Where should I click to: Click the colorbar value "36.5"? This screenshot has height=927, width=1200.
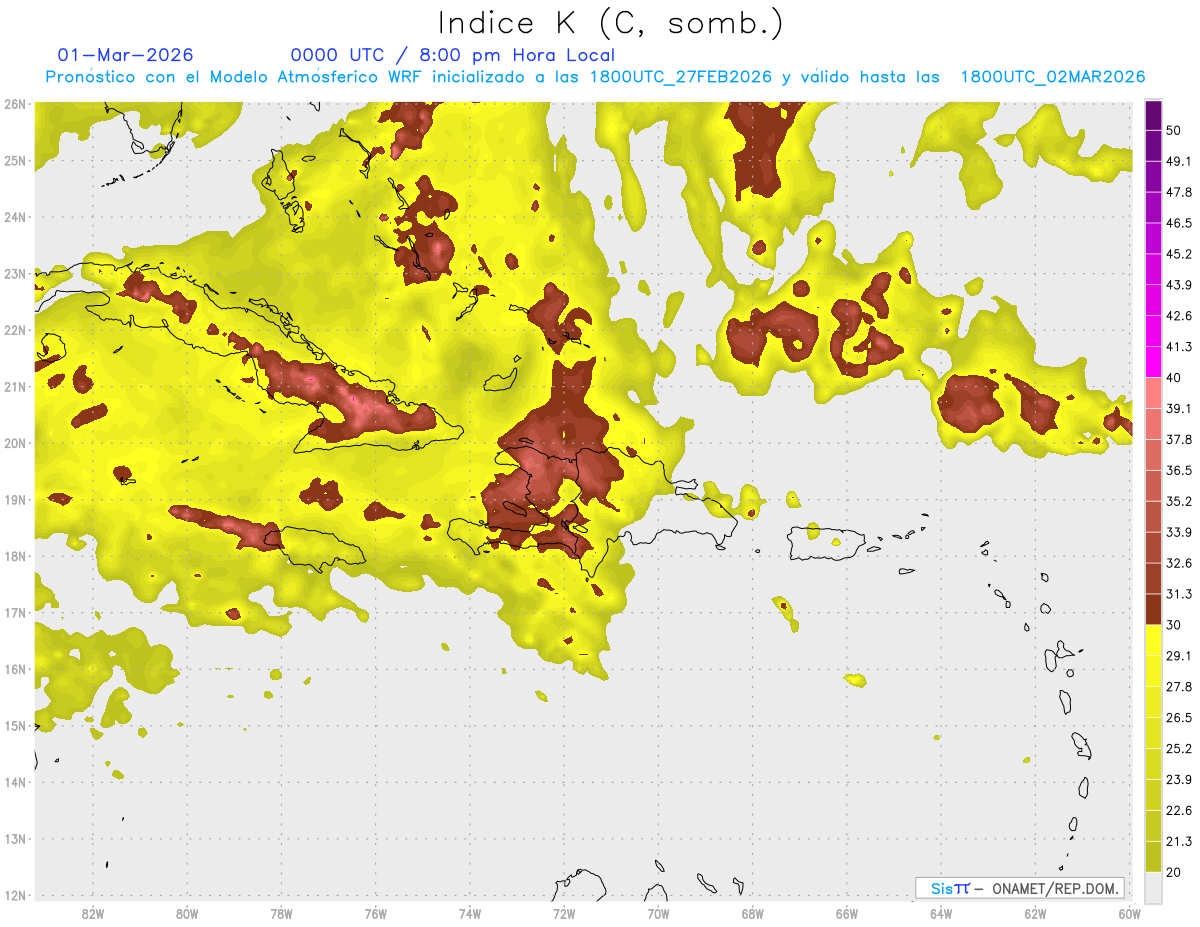tap(1179, 470)
